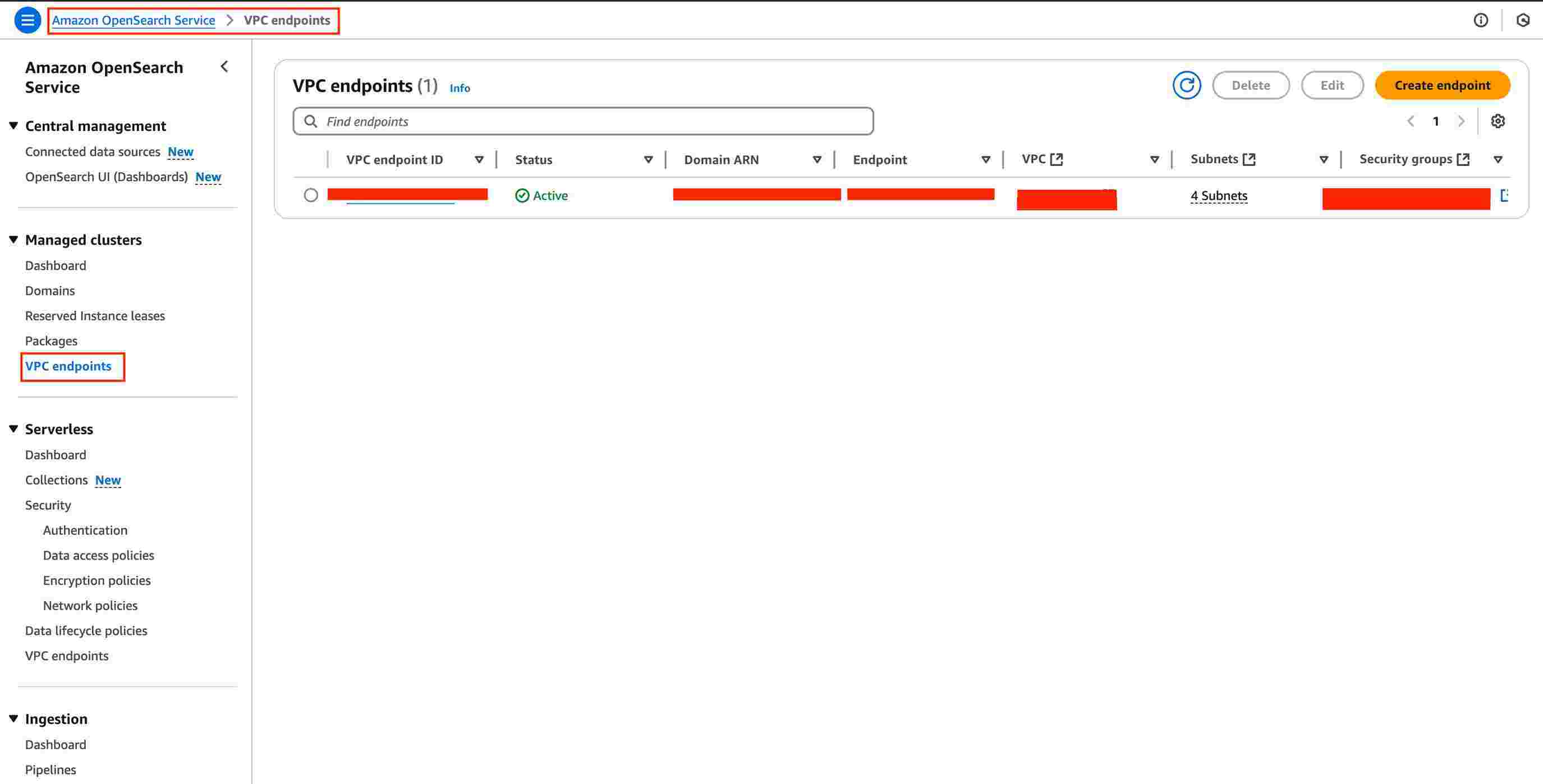This screenshot has height=784, width=1543.
Task: Click Create endpoint button
Action: tap(1443, 86)
